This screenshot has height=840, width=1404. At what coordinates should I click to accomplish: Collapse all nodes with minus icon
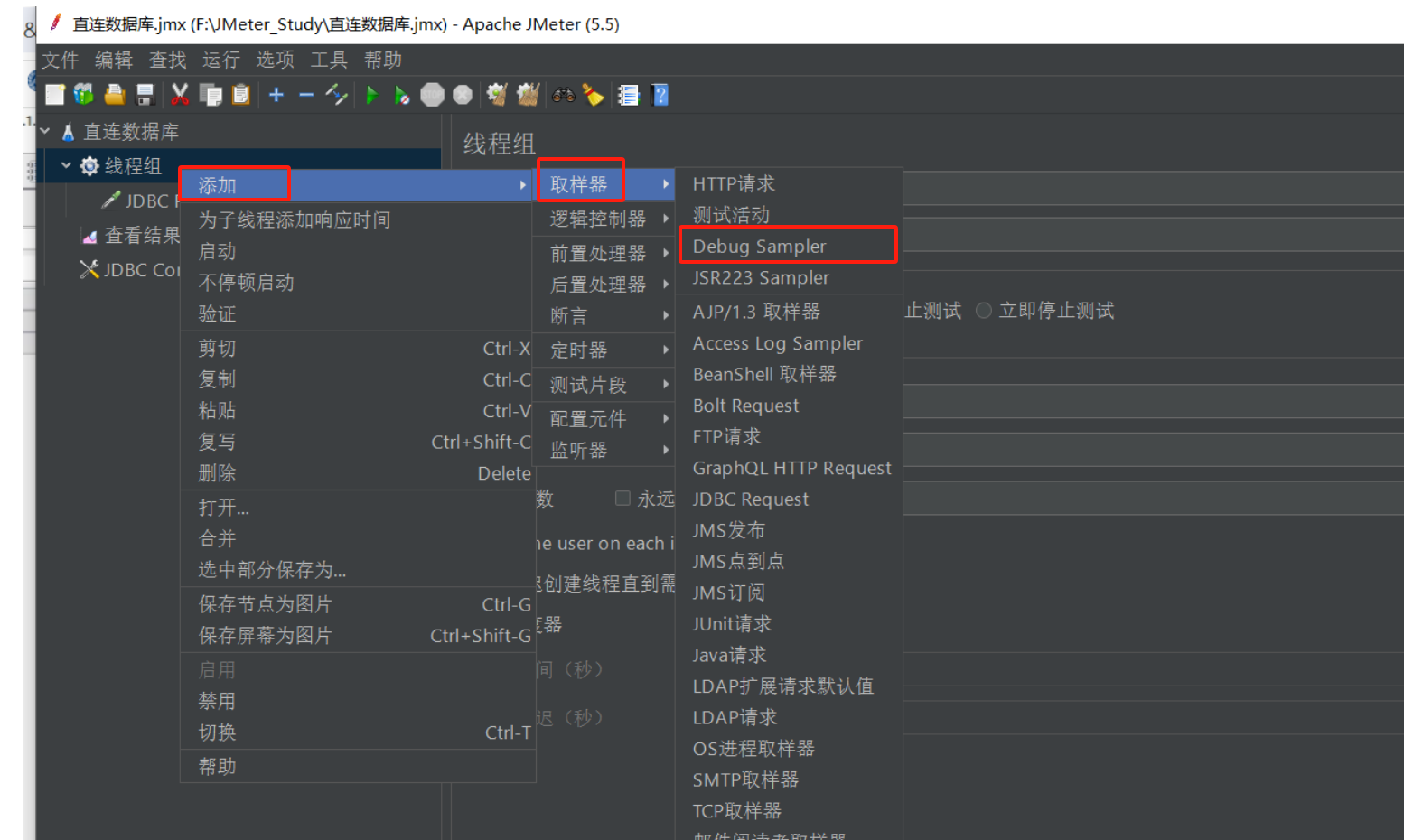click(306, 95)
